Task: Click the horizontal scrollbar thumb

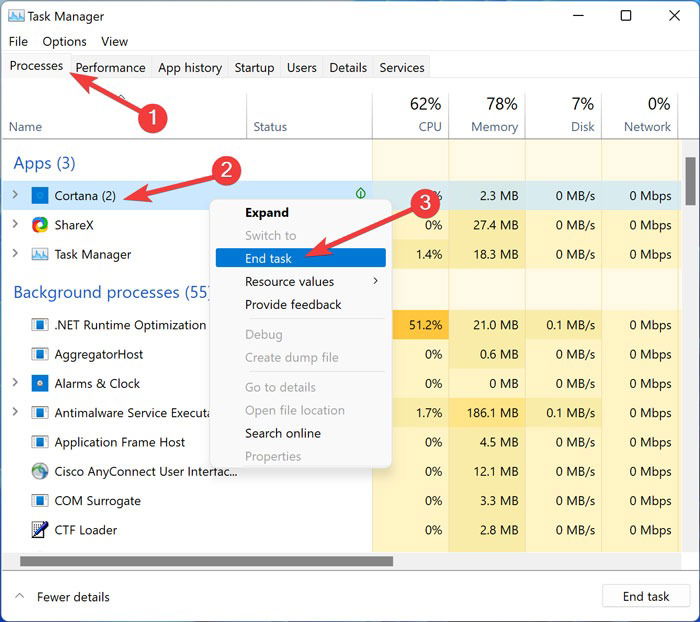Action: tap(206, 561)
